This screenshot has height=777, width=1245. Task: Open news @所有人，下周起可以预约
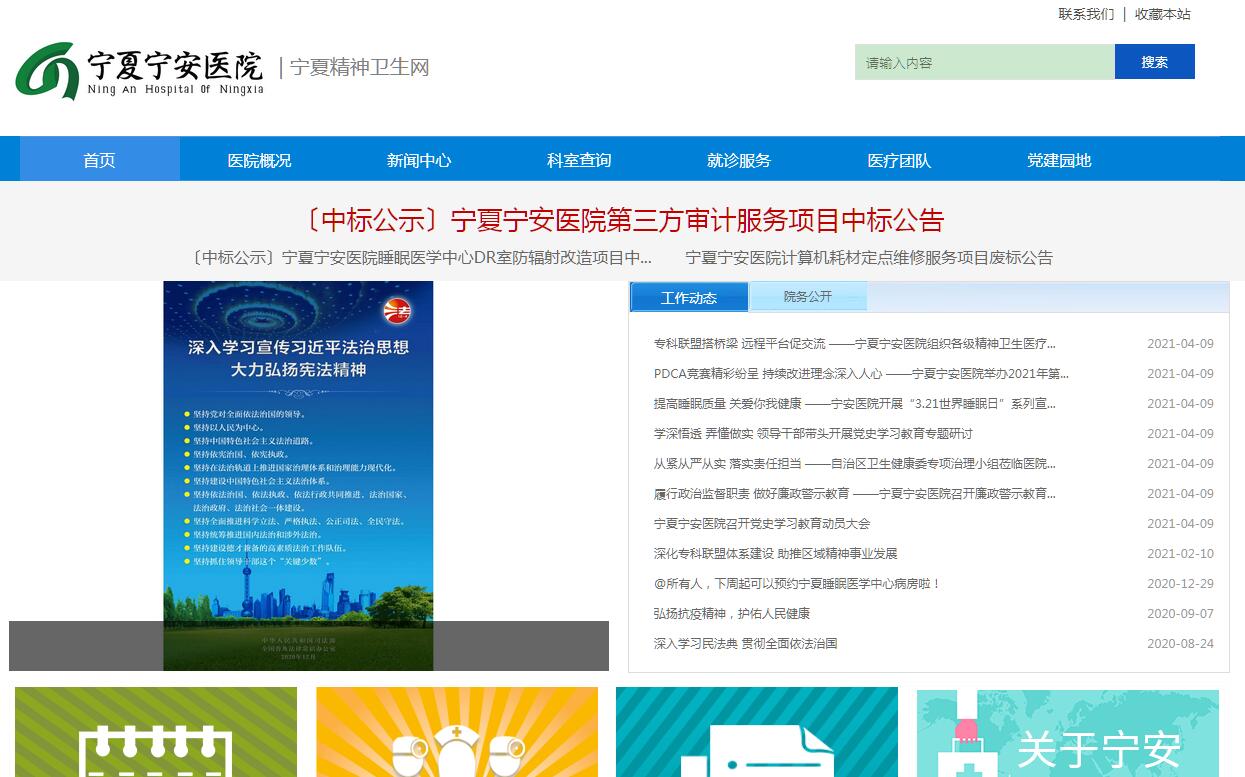click(x=798, y=584)
